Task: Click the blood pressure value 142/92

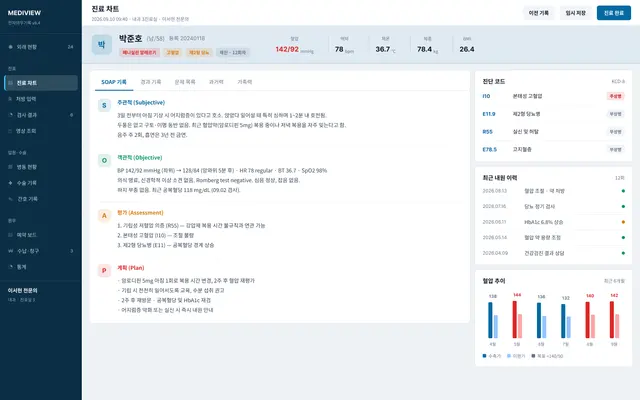Action: (x=287, y=49)
